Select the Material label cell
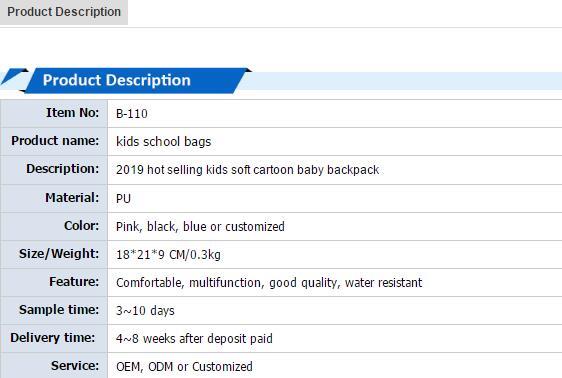Viewport: 562px width, 378px height. [54, 198]
